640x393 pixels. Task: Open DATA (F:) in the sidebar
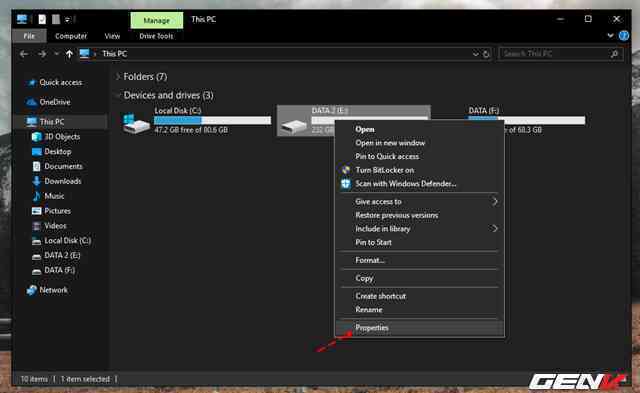pos(60,270)
